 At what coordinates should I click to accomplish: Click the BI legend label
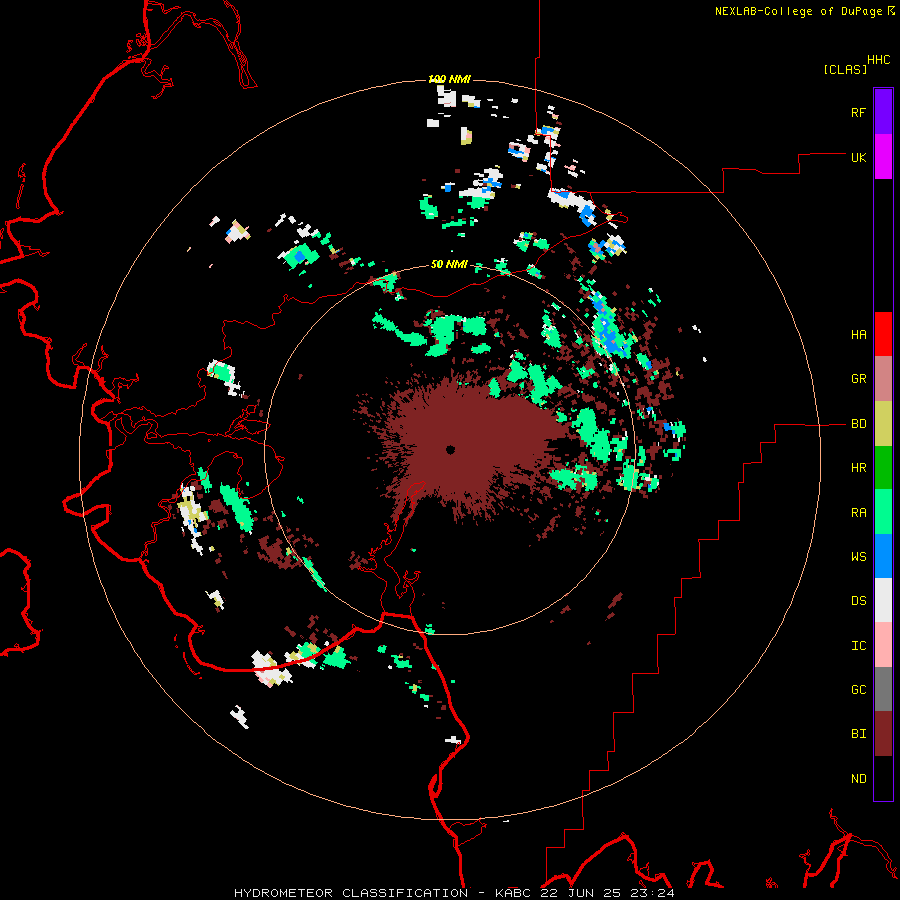point(858,734)
